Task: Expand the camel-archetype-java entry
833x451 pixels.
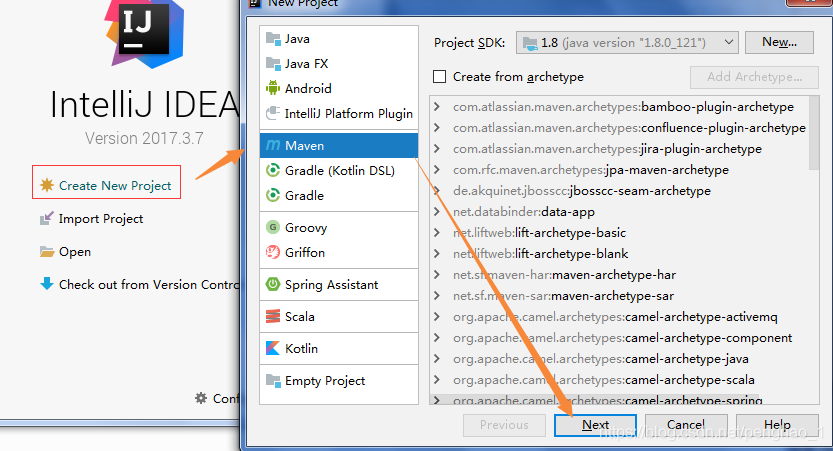Action: click(x=437, y=359)
